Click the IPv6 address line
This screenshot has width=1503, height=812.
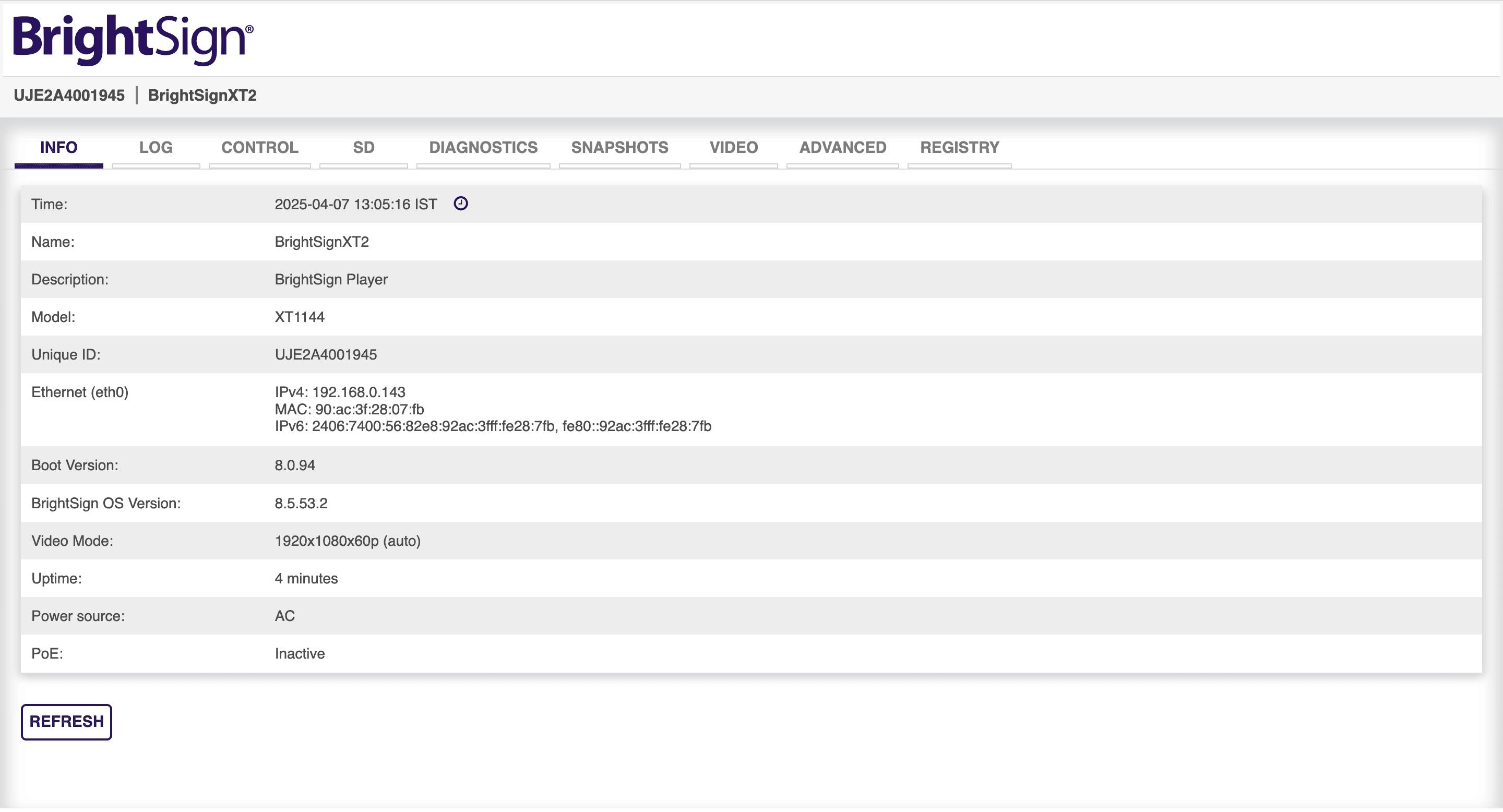493,426
